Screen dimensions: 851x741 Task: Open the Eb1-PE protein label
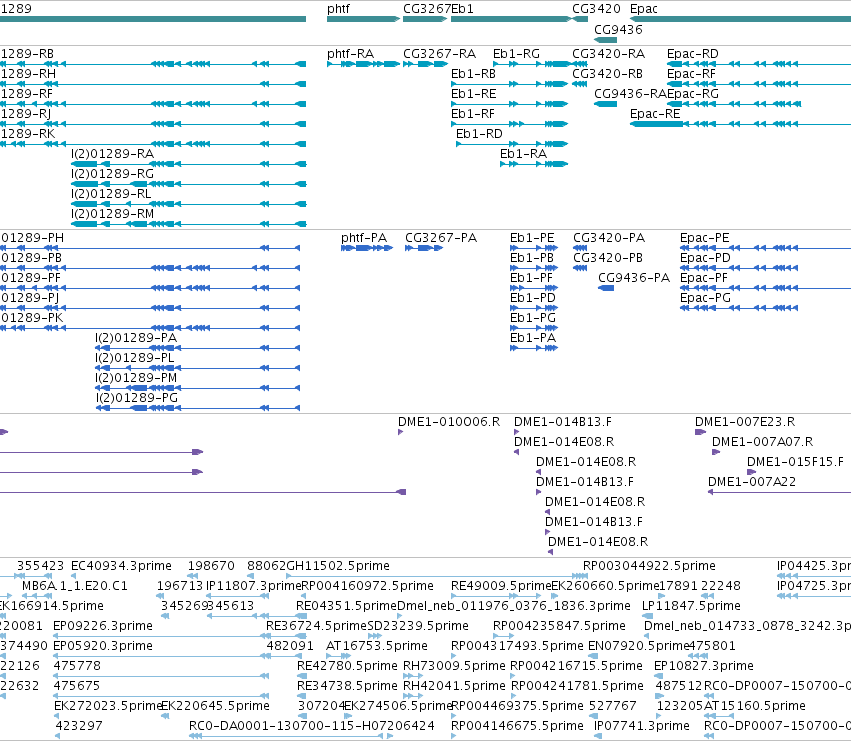(x=532, y=238)
